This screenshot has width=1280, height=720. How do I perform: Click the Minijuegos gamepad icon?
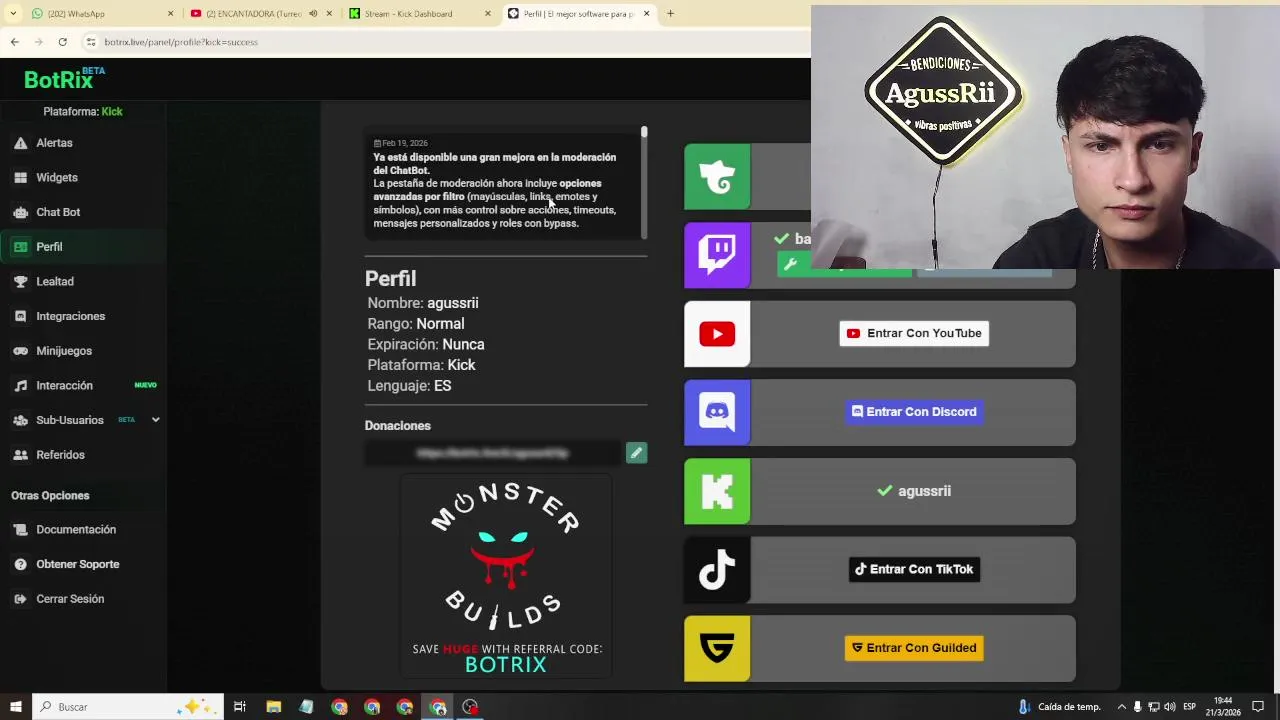click(x=20, y=351)
